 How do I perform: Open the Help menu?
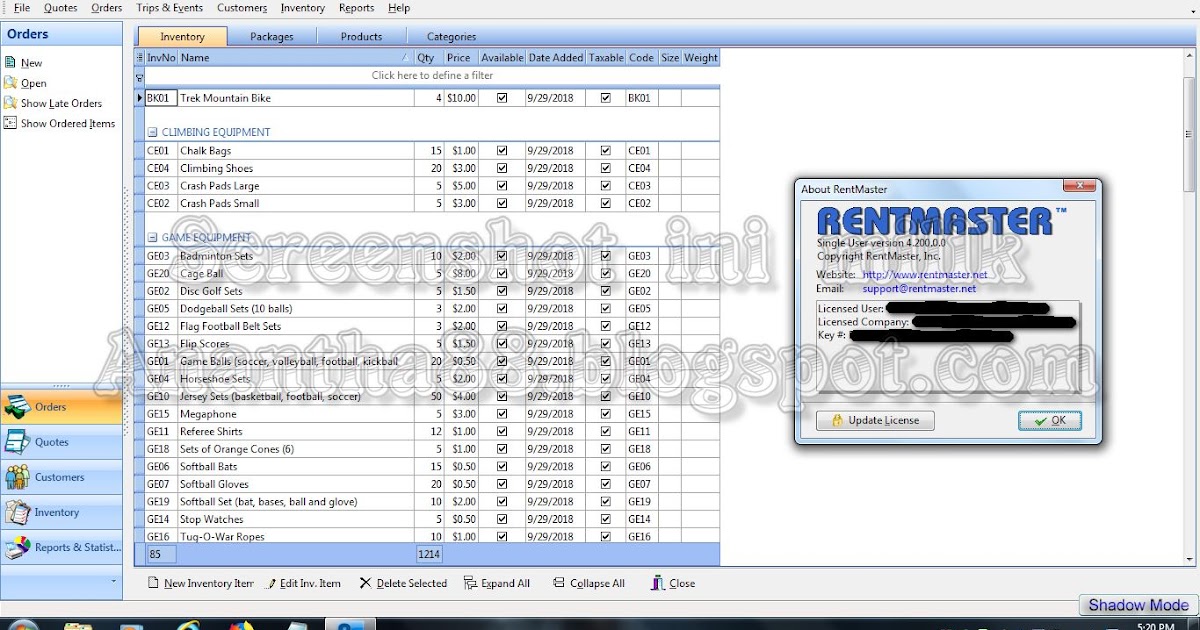[399, 8]
